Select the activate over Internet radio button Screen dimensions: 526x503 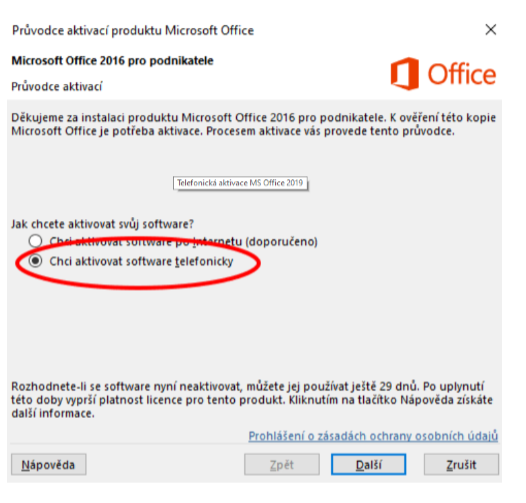coord(35,241)
